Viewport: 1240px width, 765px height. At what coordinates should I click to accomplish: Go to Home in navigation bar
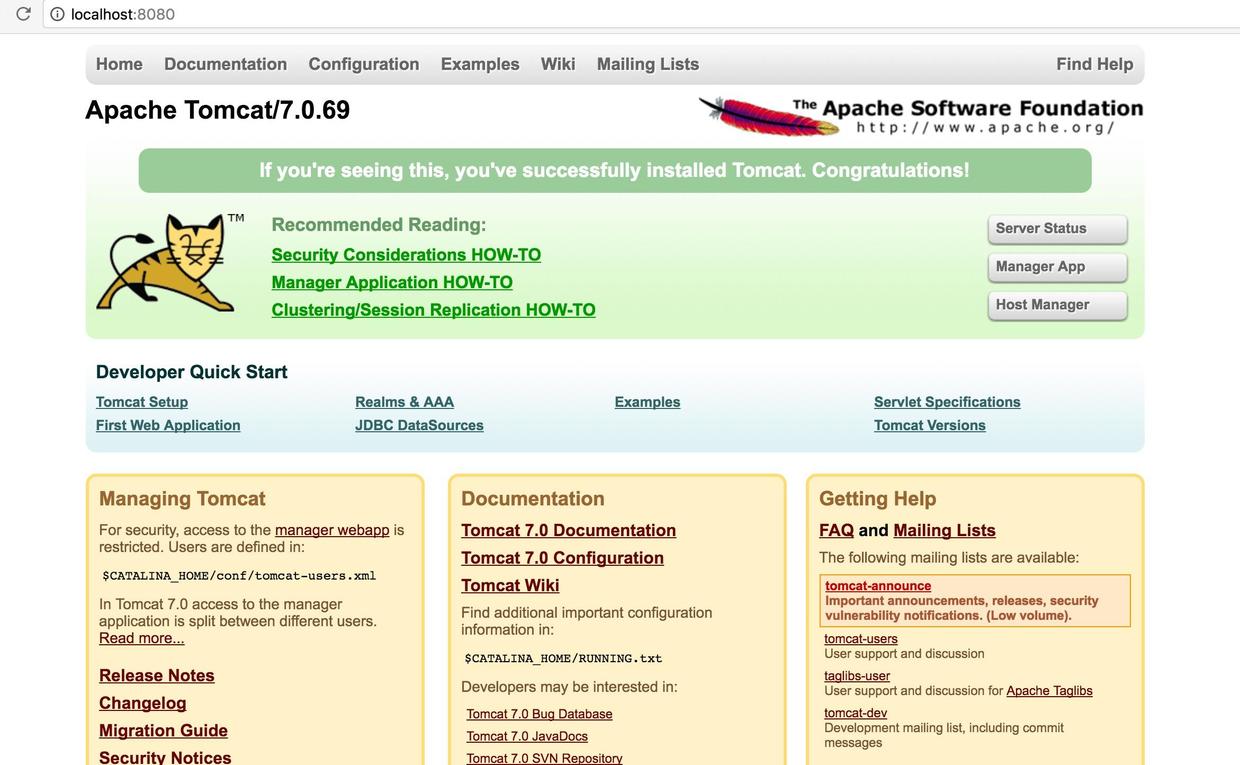coord(119,64)
